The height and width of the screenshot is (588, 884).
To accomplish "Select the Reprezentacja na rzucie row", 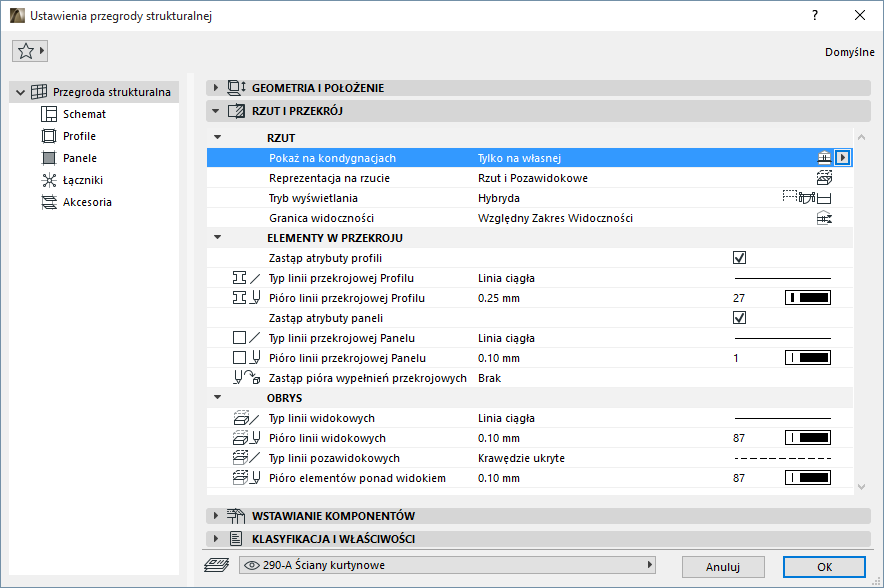I will point(529,178).
